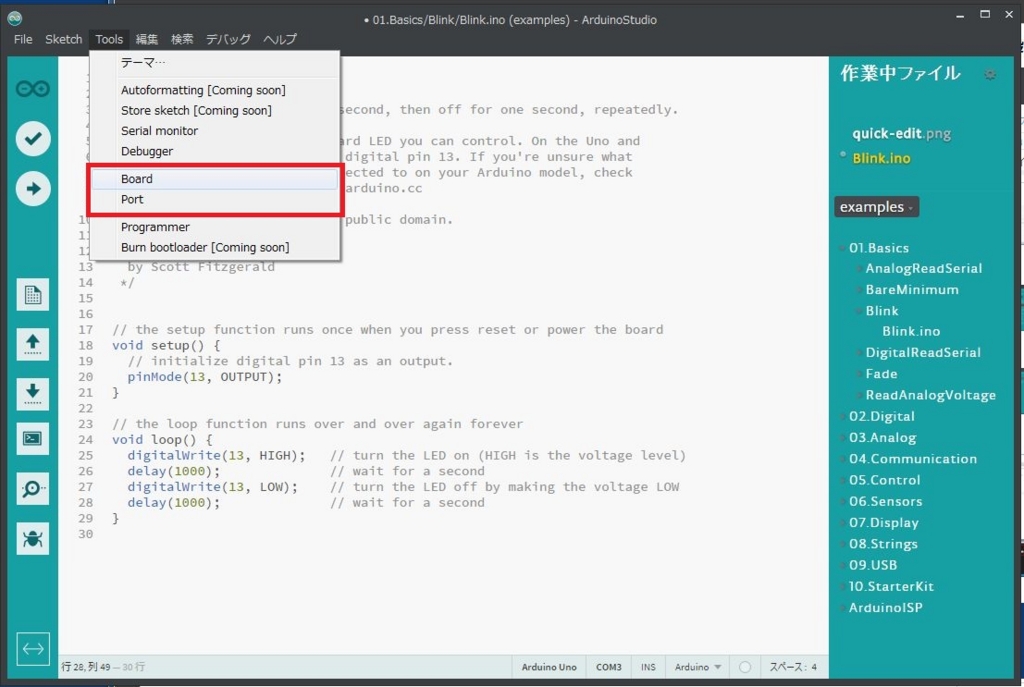Click the 行 28, 列 49 cursor position
This screenshot has width=1024, height=687.
(86, 667)
